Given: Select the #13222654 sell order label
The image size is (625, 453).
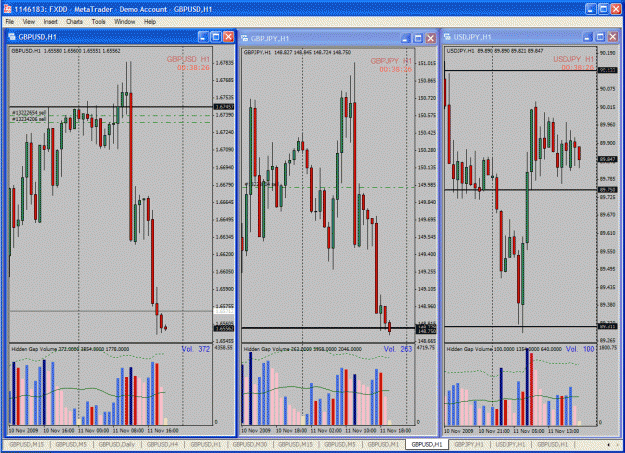Looking at the screenshot, I should [29, 113].
